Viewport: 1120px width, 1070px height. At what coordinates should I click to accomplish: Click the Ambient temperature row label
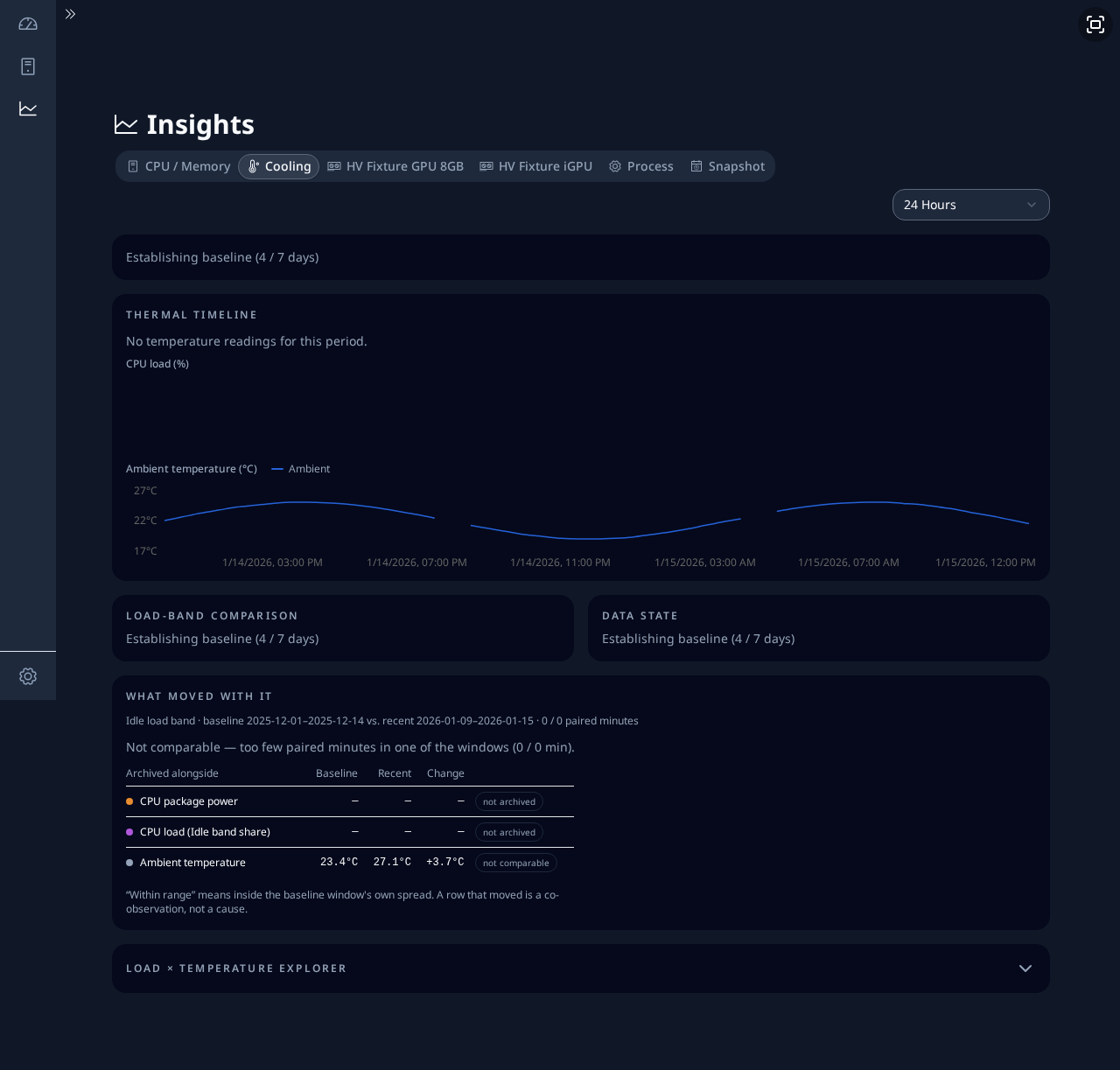[192, 863]
